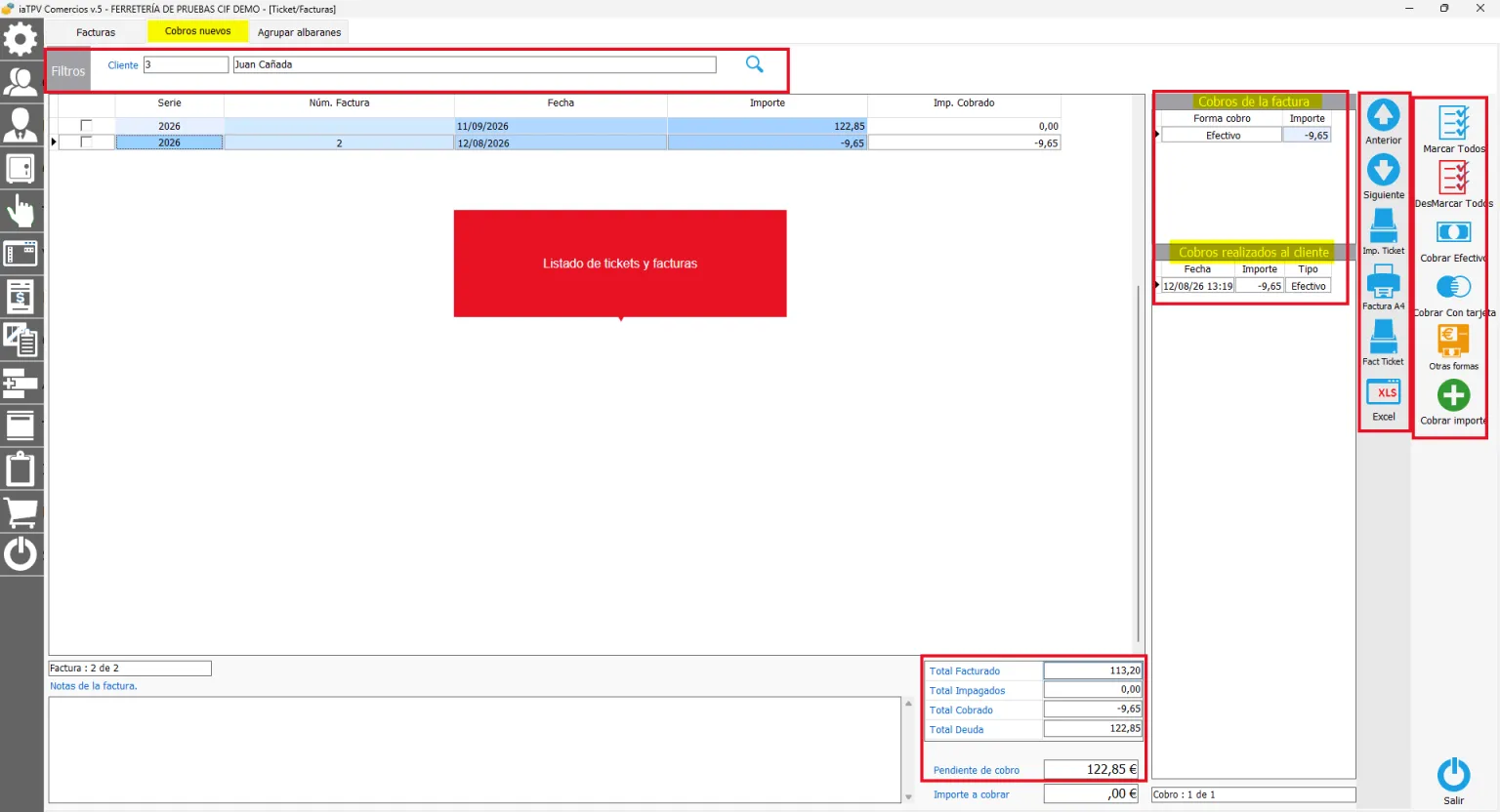The width and height of the screenshot is (1500, 812).
Task: Click the Anterior up-arrow icon
Action: (x=1383, y=115)
